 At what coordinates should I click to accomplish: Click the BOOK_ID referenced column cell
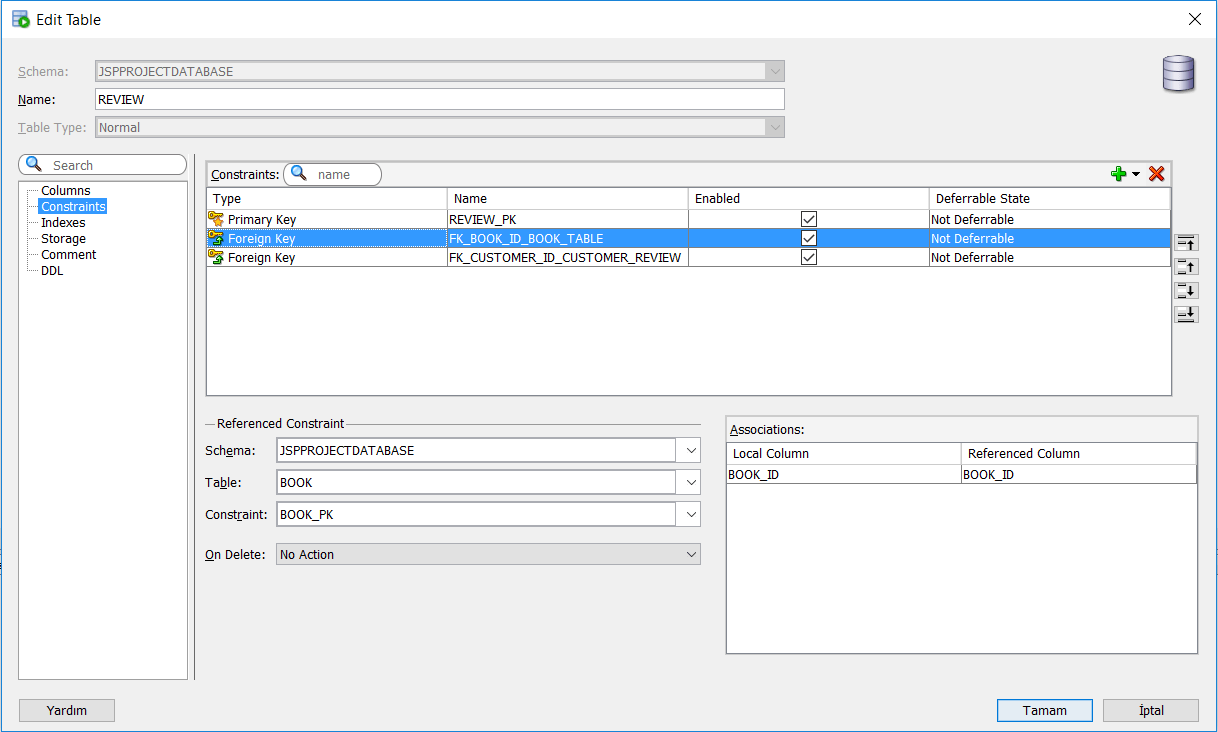pos(1079,474)
